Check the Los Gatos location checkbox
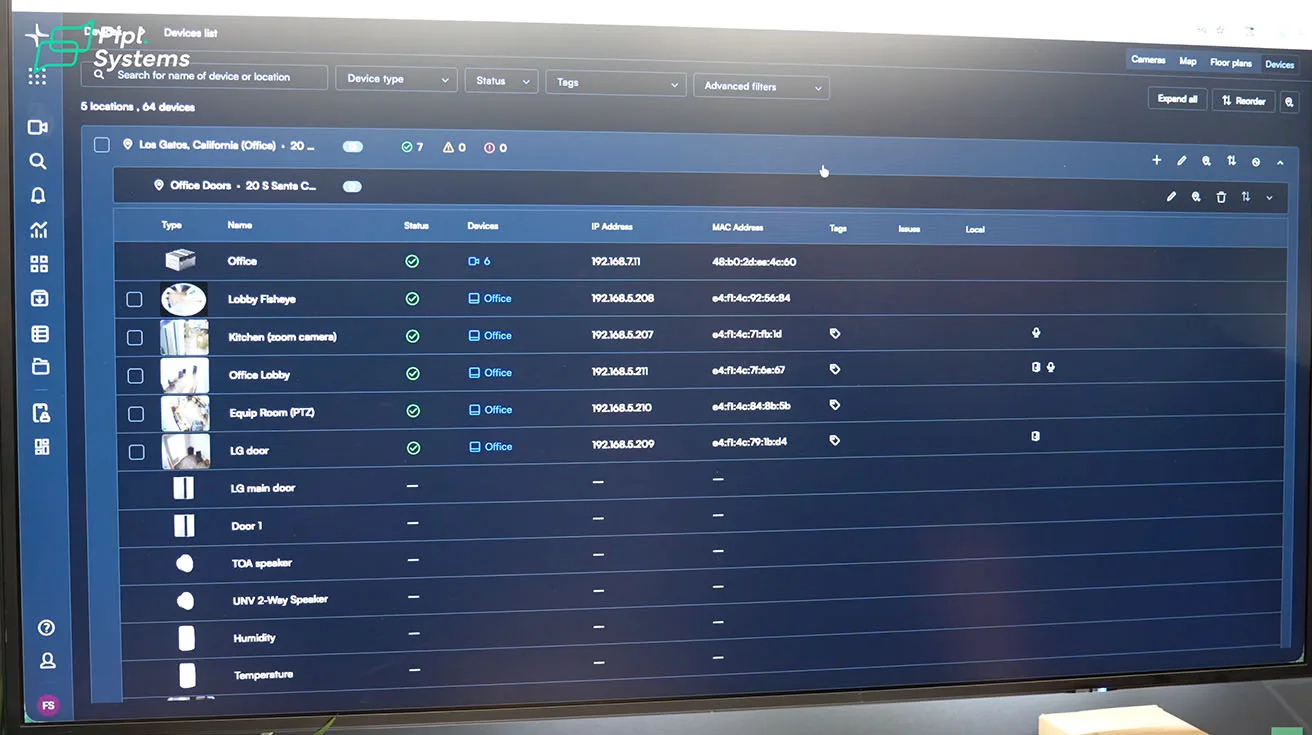The image size is (1312, 735). click(x=101, y=145)
